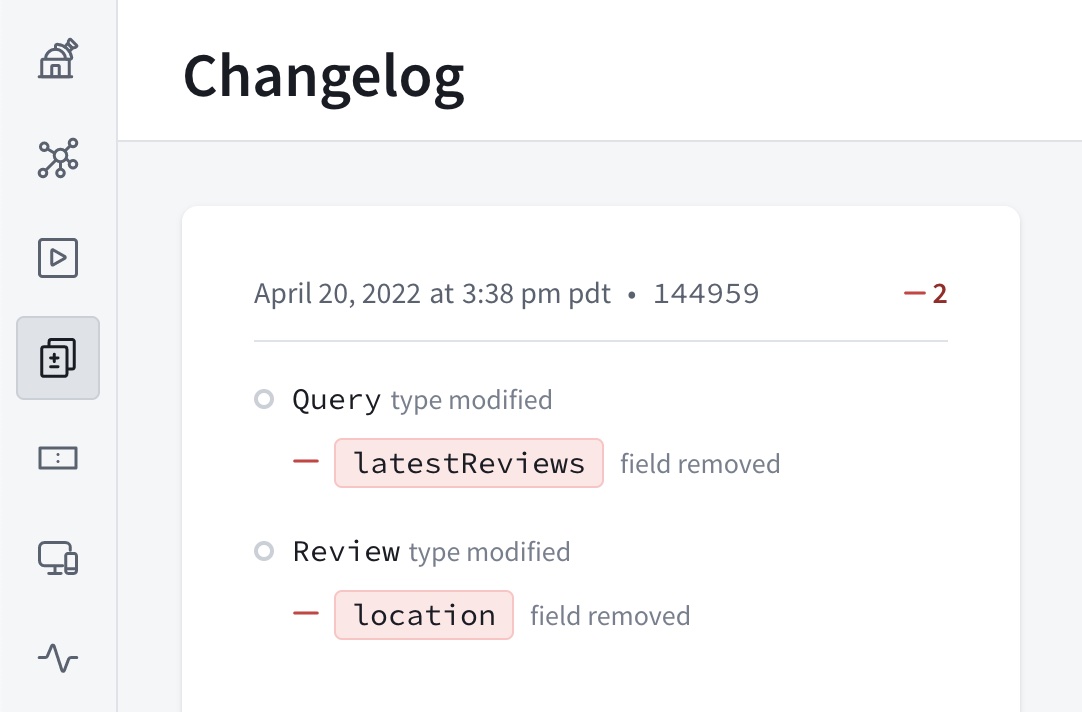Select the highlighted Changelog pages icon
Viewport: 1082px width, 712px height.
pyautogui.click(x=57, y=357)
